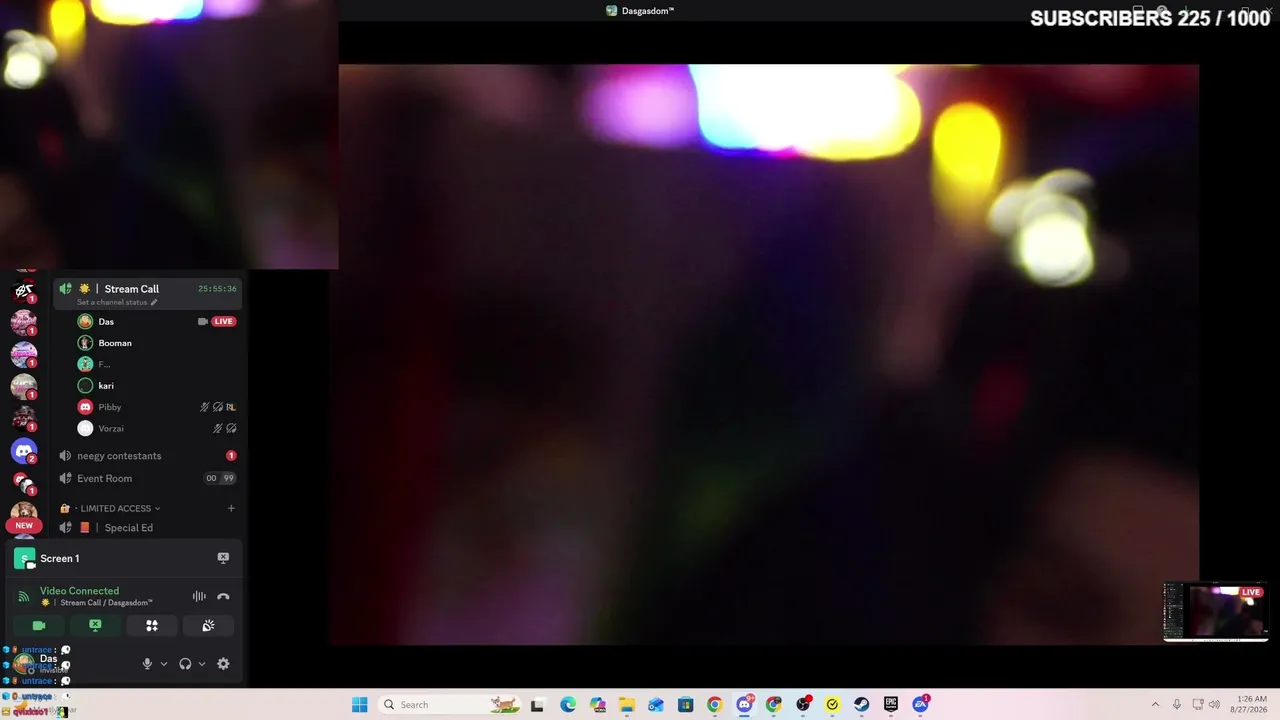This screenshot has width=1280, height=720.
Task: Click system tray microphone icon
Action: click(1177, 705)
